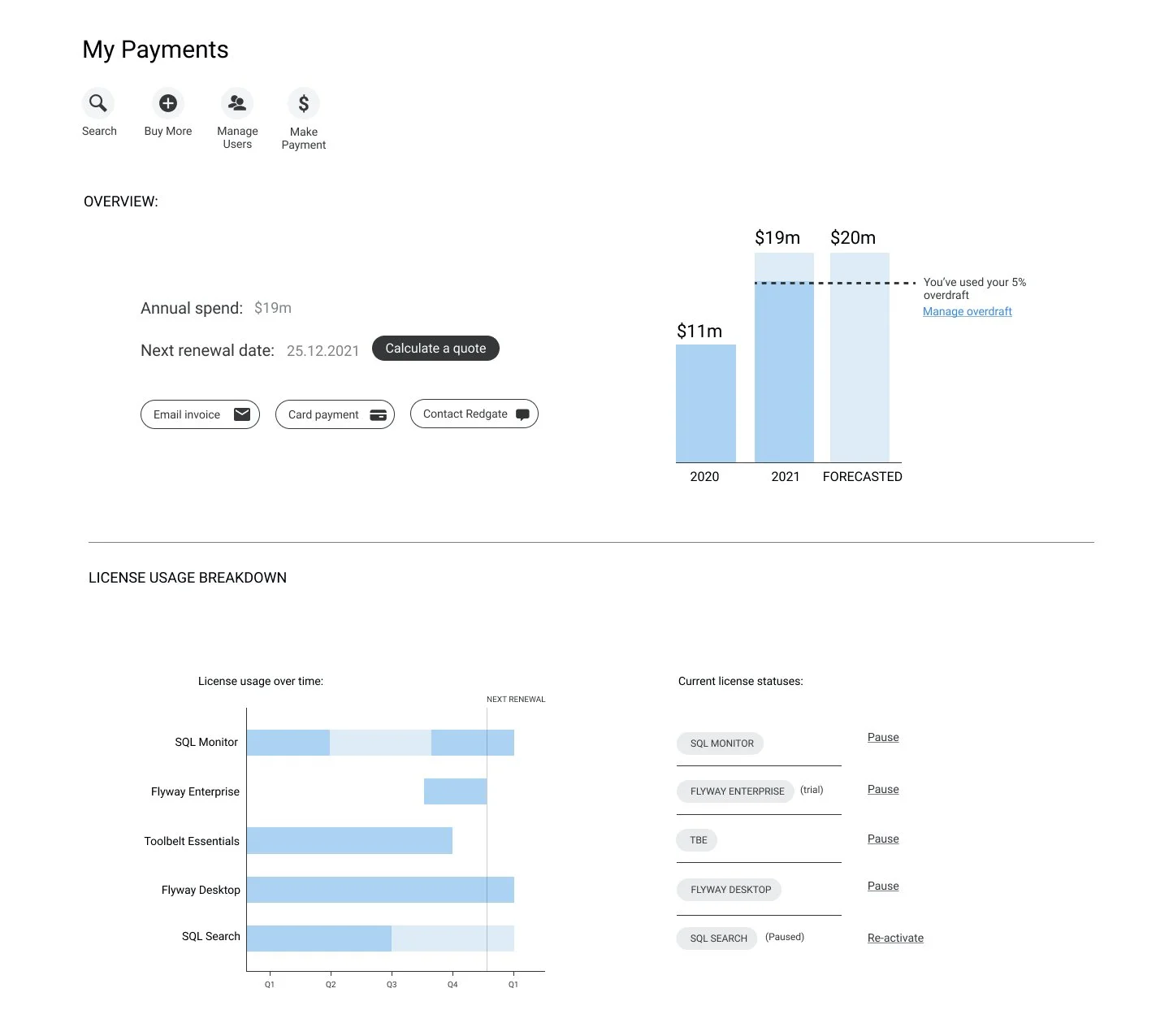
Task: Select the FLYWAY ENTERPRISE status chip
Action: pos(735,791)
